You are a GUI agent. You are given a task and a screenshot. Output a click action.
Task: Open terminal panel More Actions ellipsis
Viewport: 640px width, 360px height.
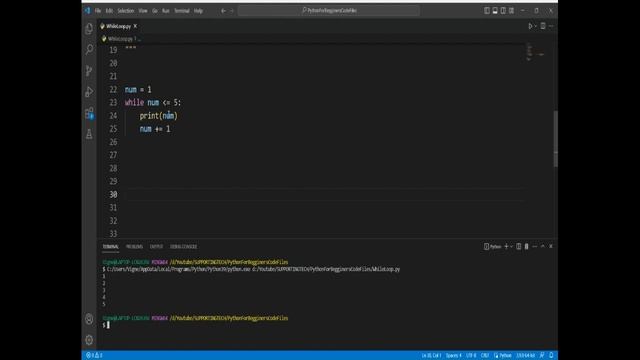(x=535, y=247)
